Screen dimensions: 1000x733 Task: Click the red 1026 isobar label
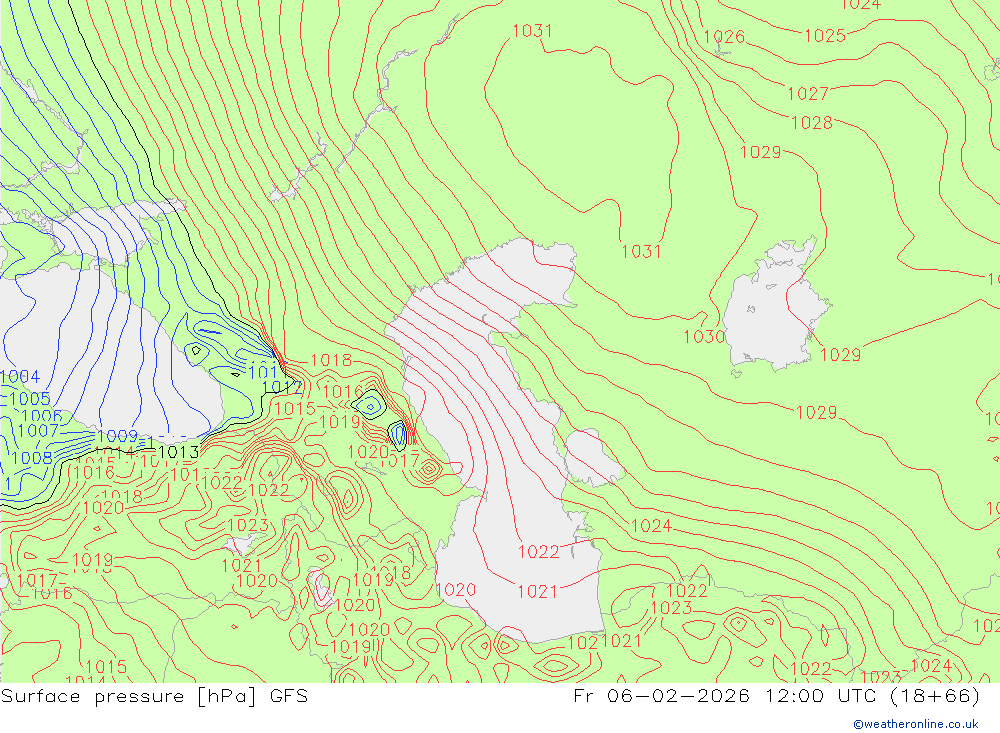tap(724, 37)
